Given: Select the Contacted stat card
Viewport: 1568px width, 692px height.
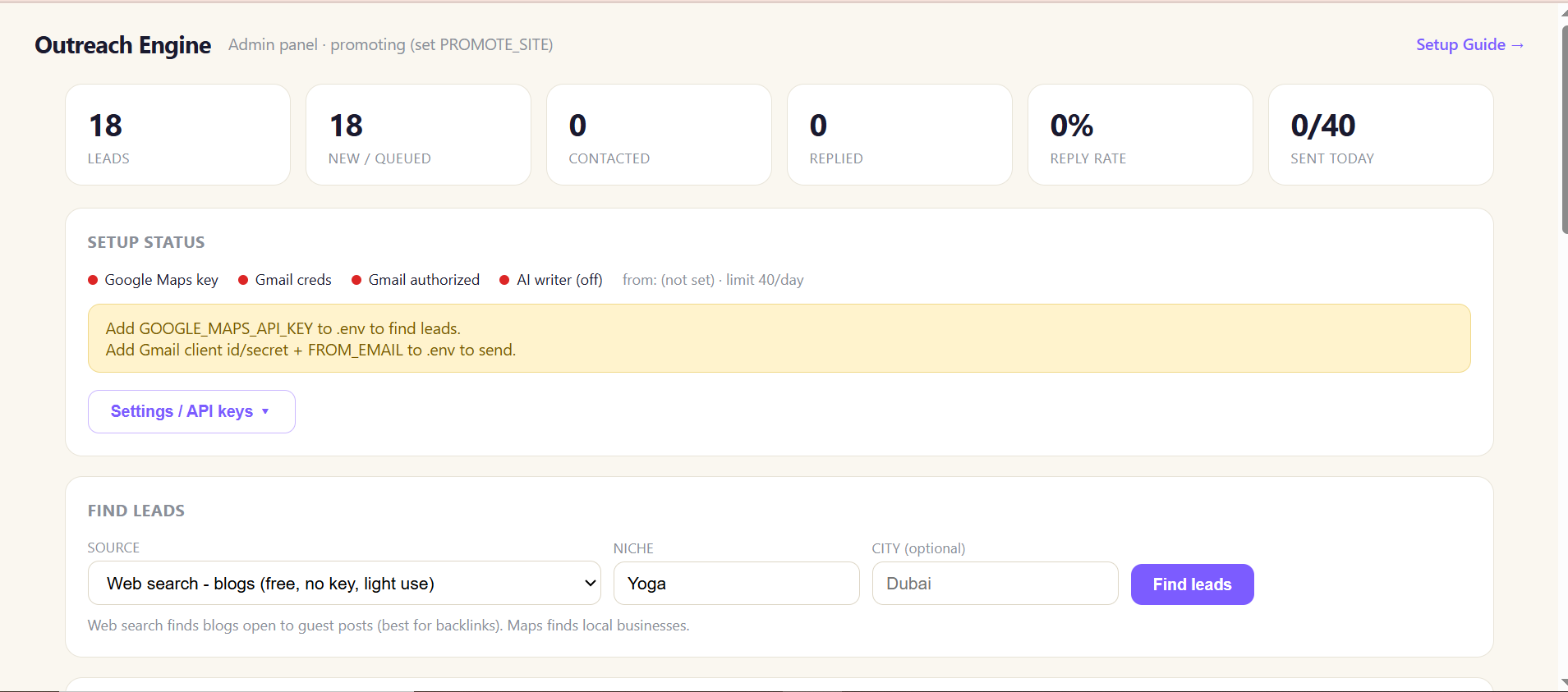Looking at the screenshot, I should coord(659,135).
